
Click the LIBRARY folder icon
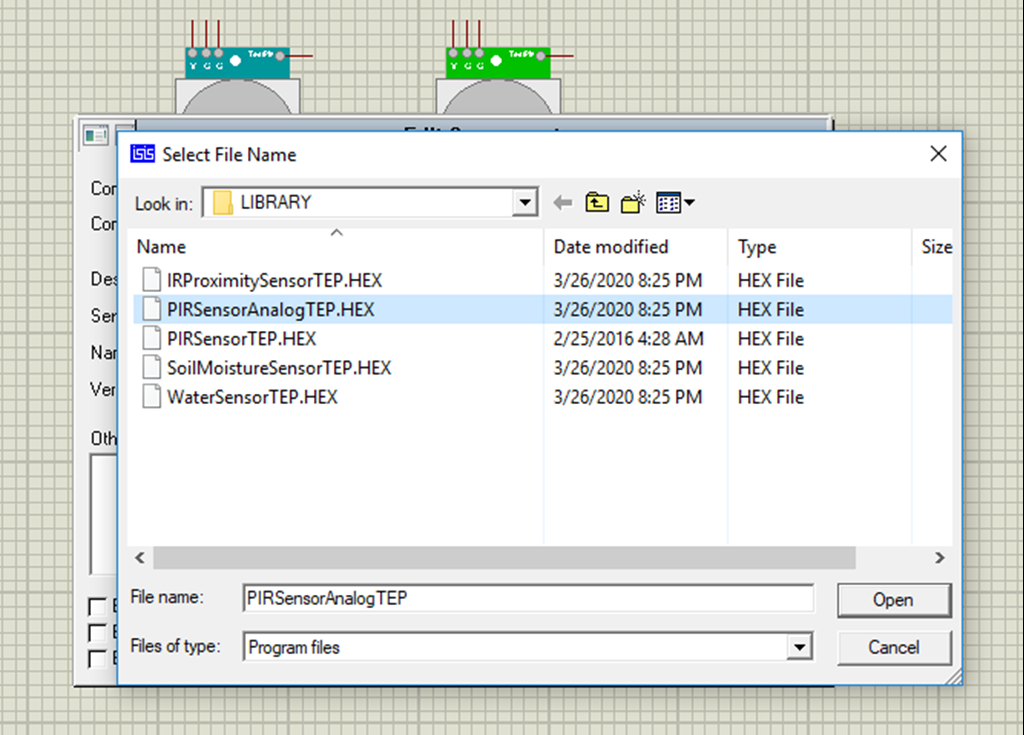(223, 201)
